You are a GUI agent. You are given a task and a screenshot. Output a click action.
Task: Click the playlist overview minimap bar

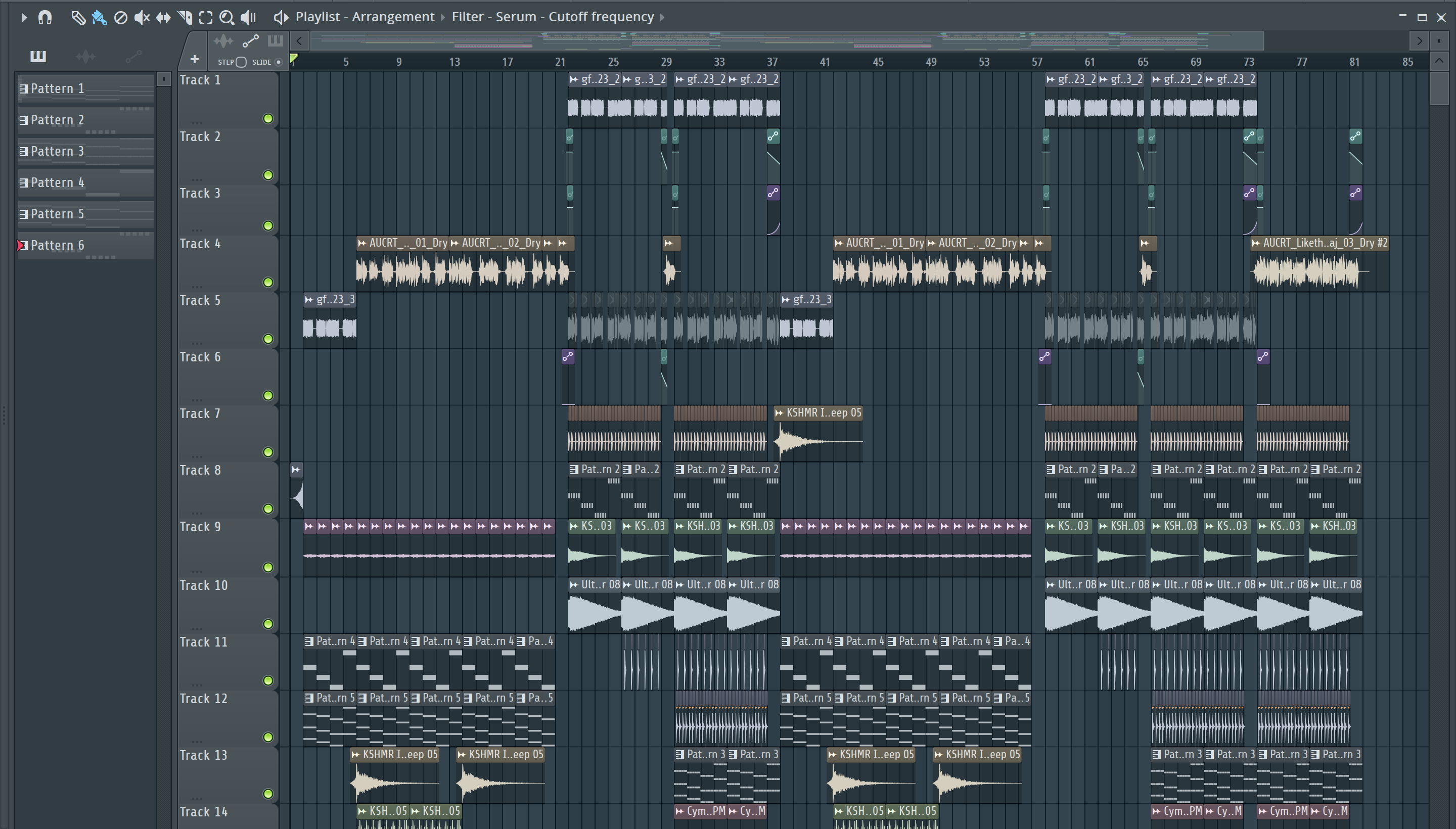tap(788, 41)
